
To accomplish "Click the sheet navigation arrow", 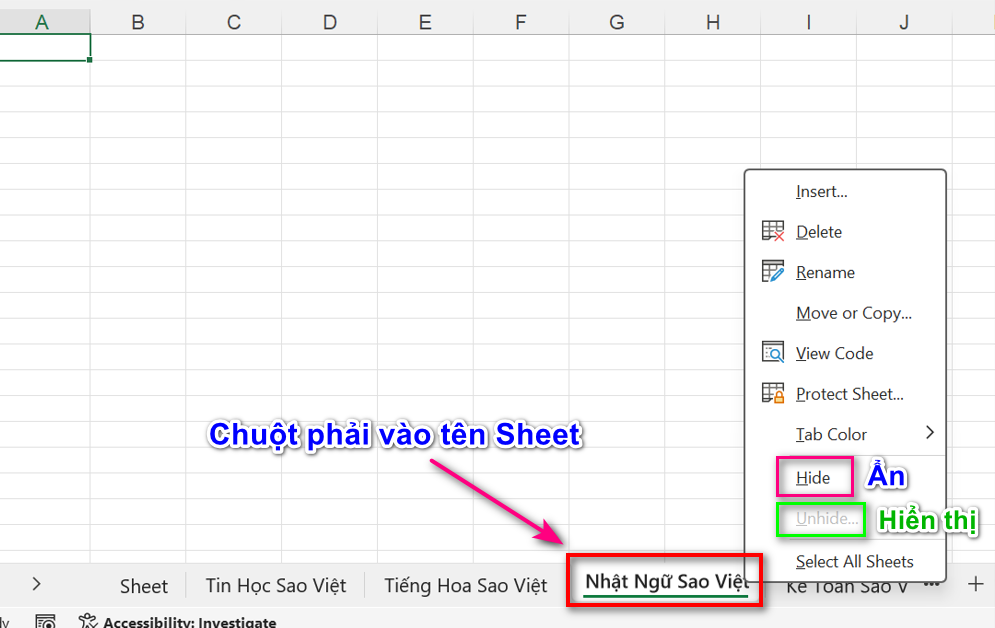I will pos(36,584).
